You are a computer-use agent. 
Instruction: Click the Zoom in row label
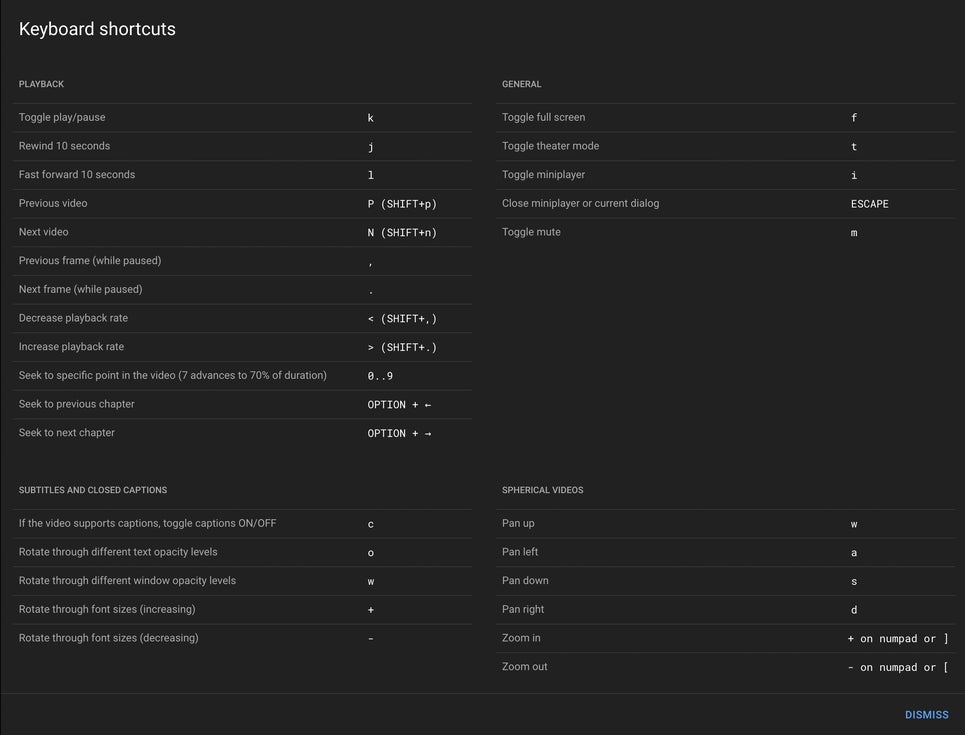521,638
